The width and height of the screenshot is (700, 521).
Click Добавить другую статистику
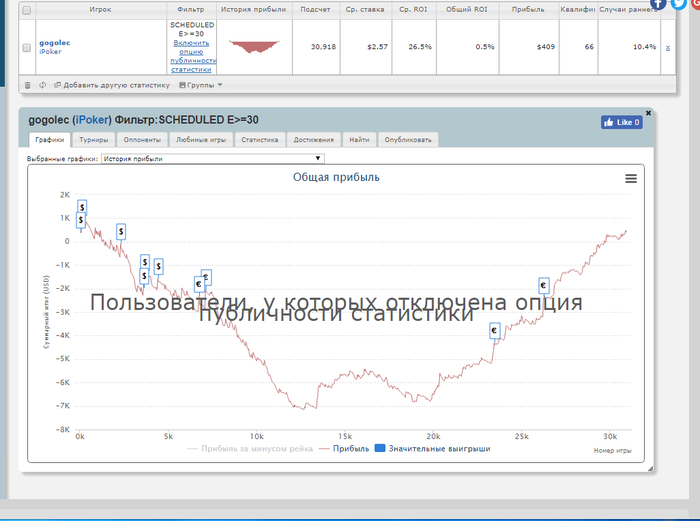tap(112, 85)
